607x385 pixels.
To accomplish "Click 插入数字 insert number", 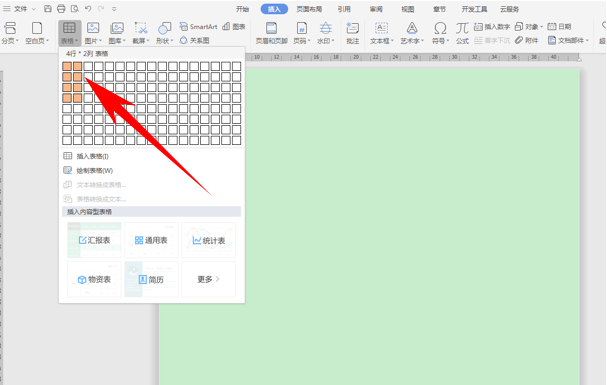I will click(492, 26).
